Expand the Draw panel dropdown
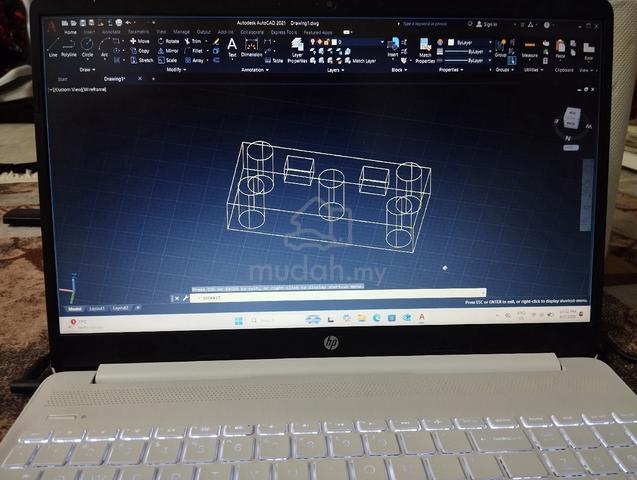637x480 pixels. [87, 70]
